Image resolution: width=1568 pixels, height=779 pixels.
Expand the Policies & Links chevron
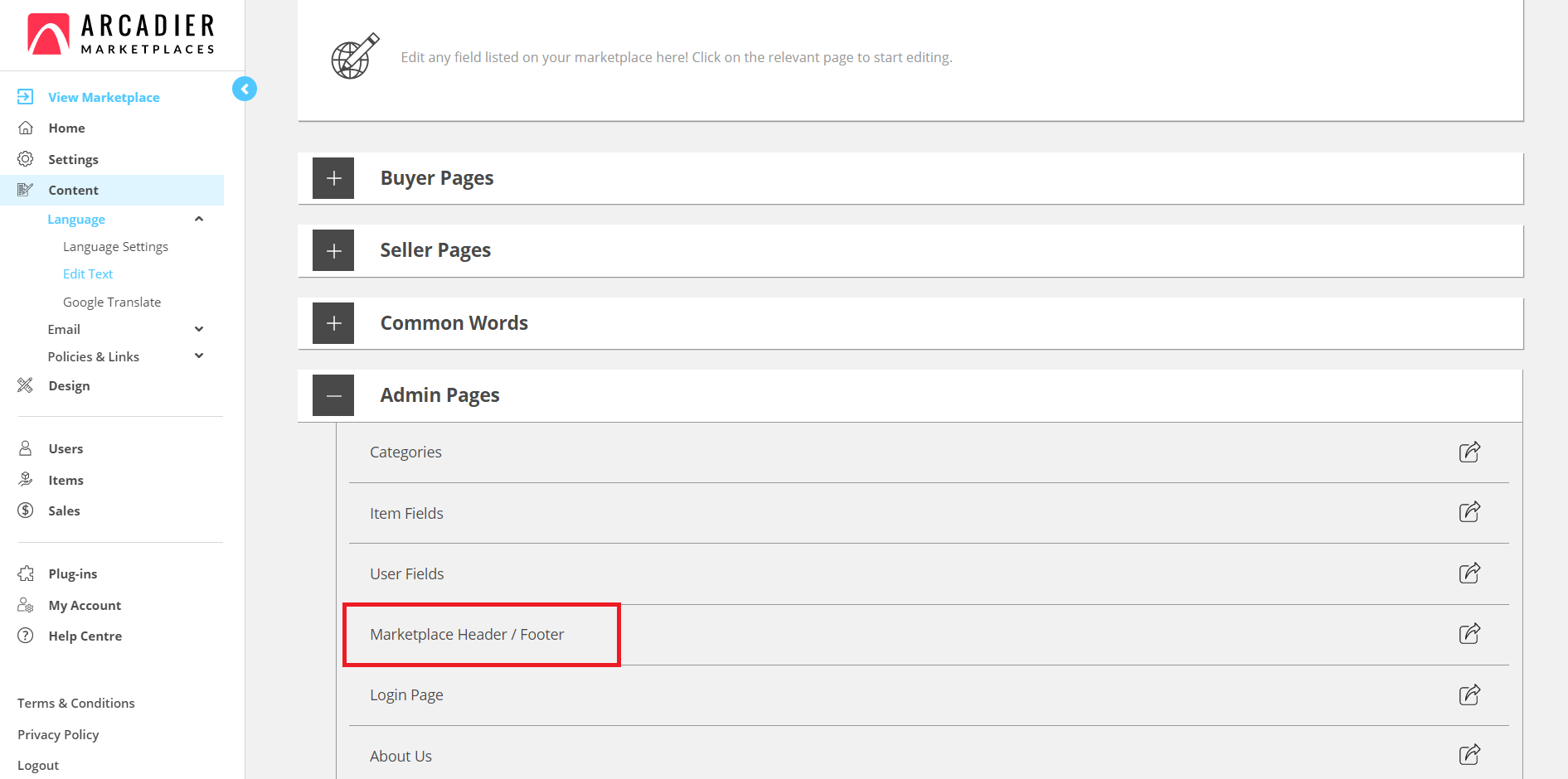pyautogui.click(x=199, y=356)
